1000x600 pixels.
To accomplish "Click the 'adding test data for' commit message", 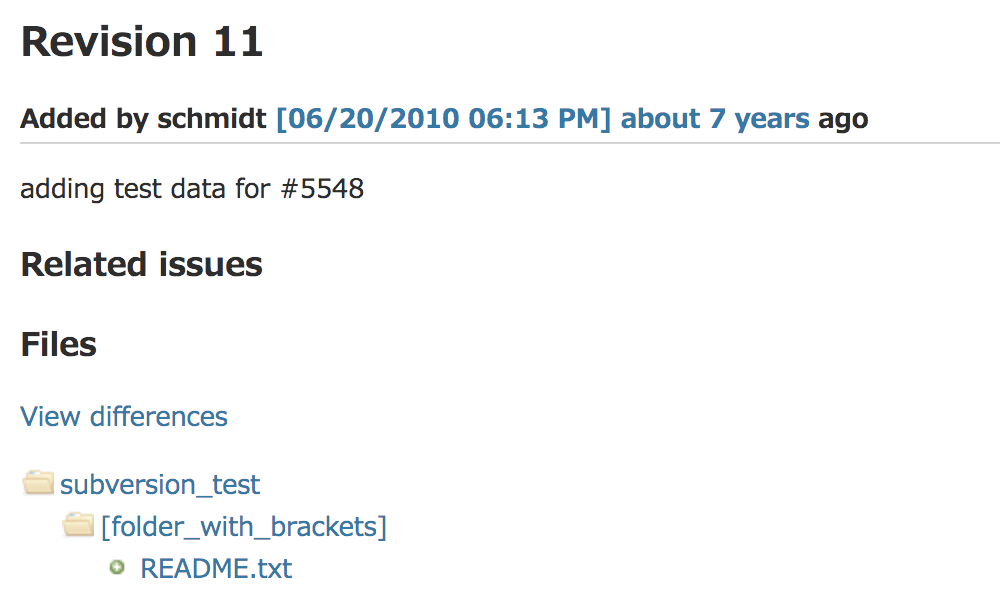I will click(145, 189).
